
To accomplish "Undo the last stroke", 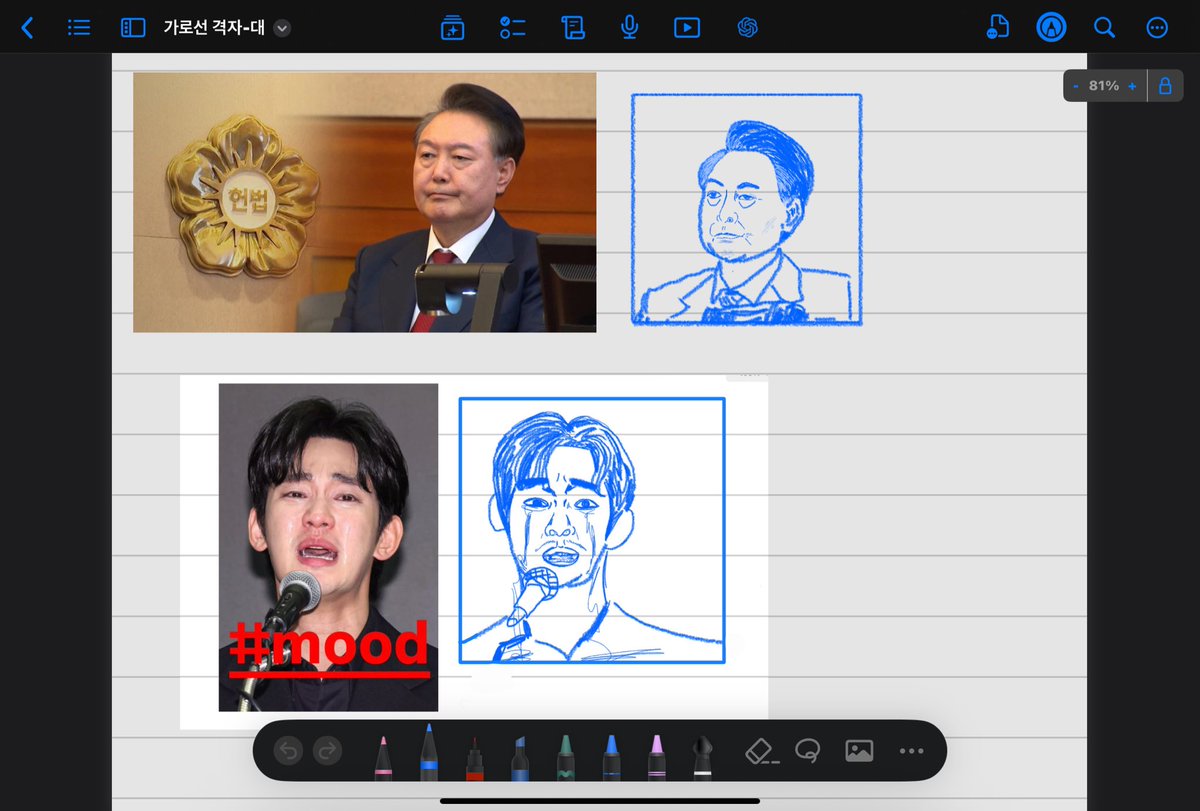I will tap(288, 750).
